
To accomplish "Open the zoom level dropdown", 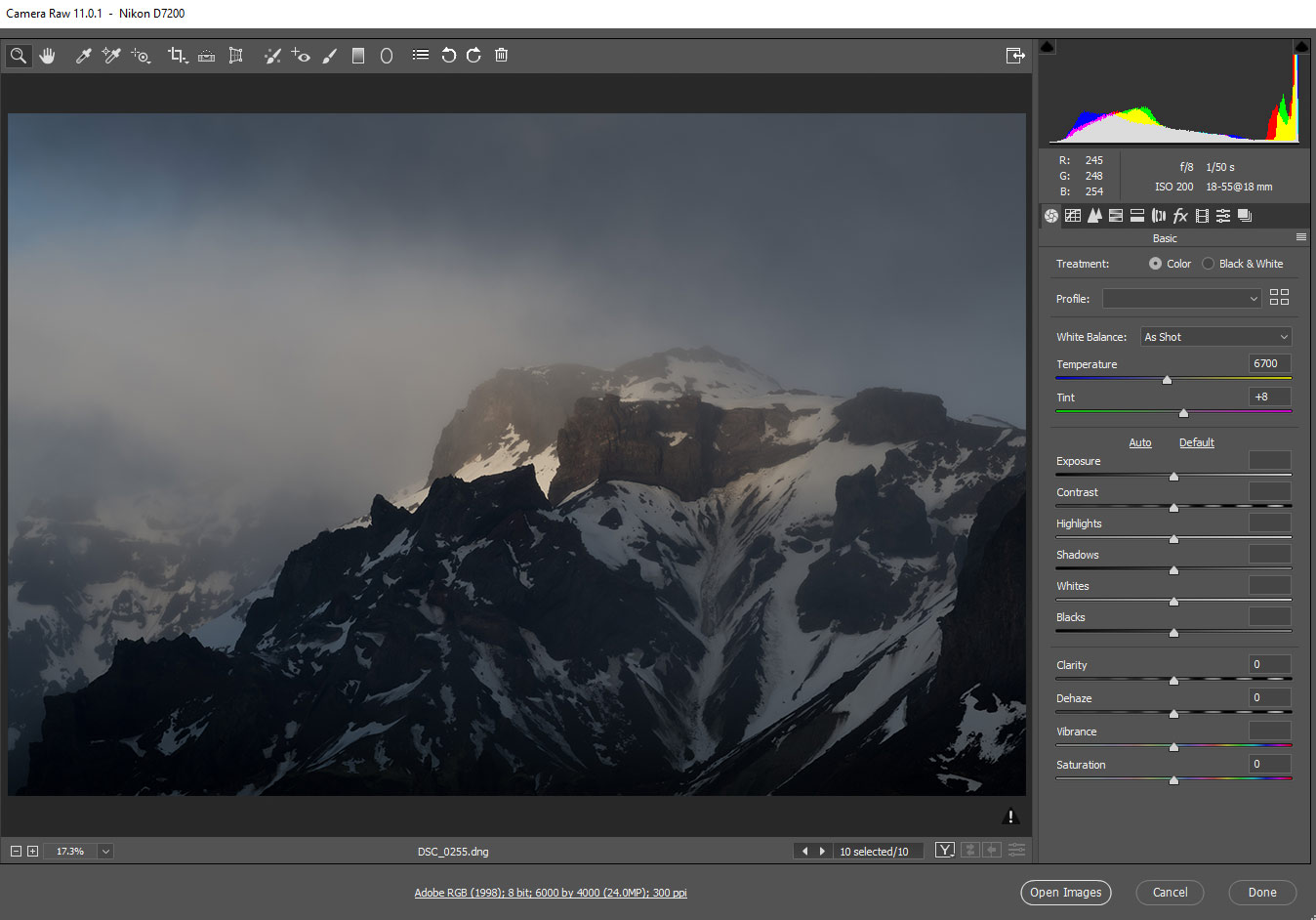I will [104, 851].
